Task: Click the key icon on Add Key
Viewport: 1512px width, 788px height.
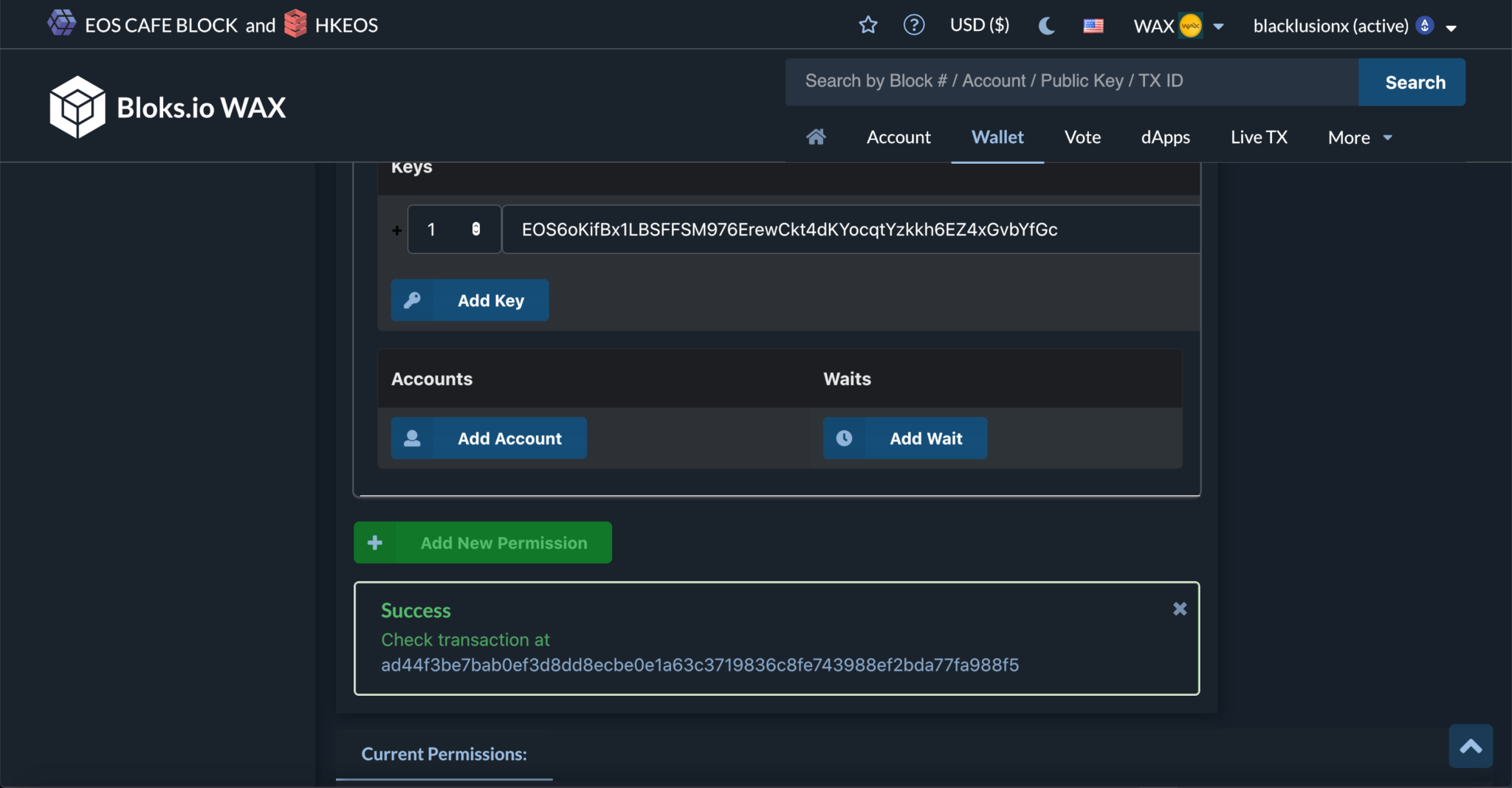Action: tap(412, 300)
